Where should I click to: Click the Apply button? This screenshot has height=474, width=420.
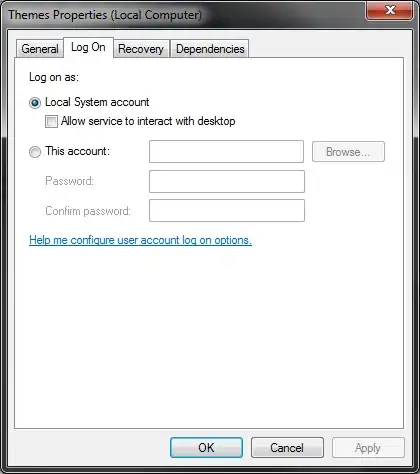(368, 448)
